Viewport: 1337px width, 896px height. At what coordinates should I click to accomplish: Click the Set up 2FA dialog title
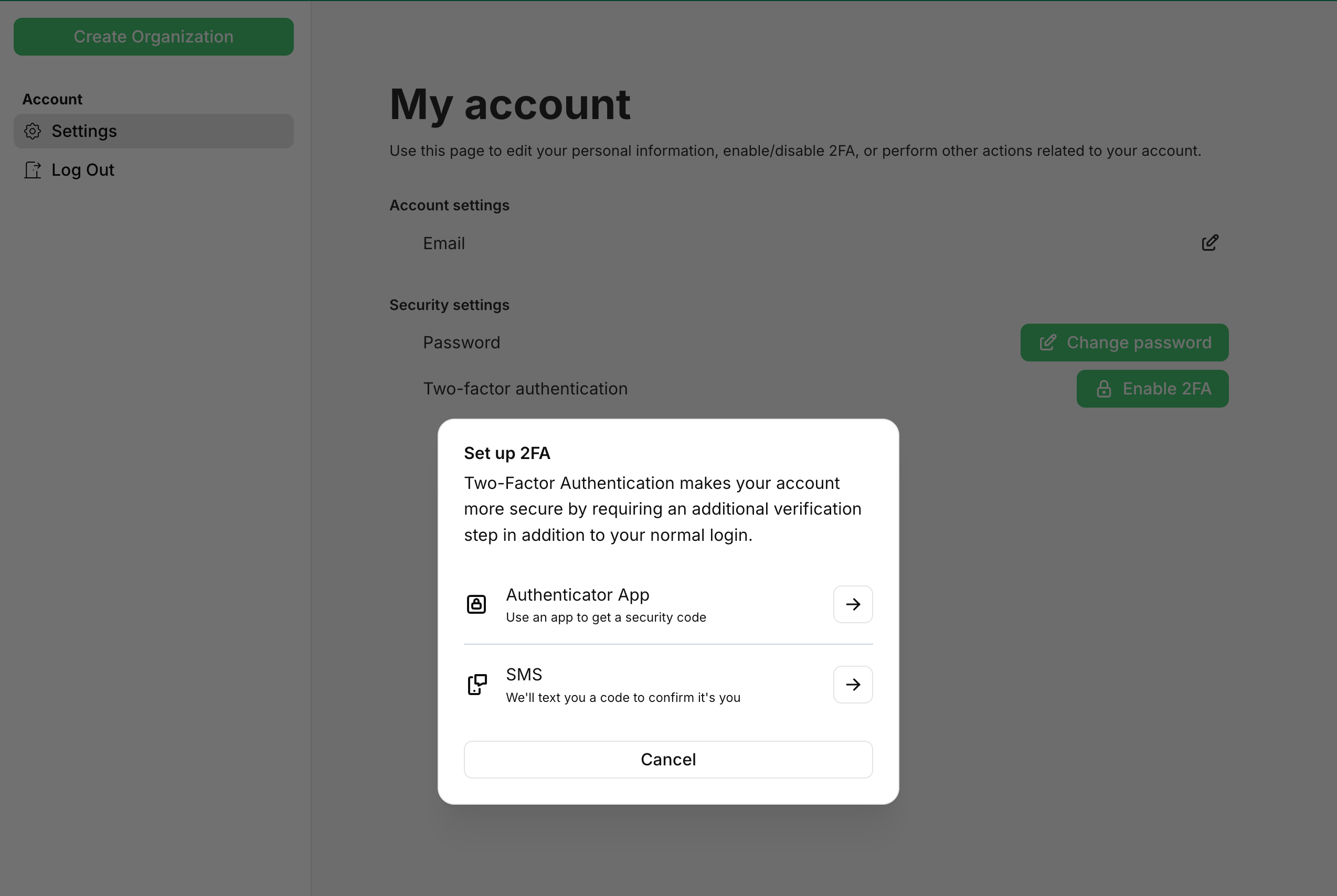click(507, 453)
